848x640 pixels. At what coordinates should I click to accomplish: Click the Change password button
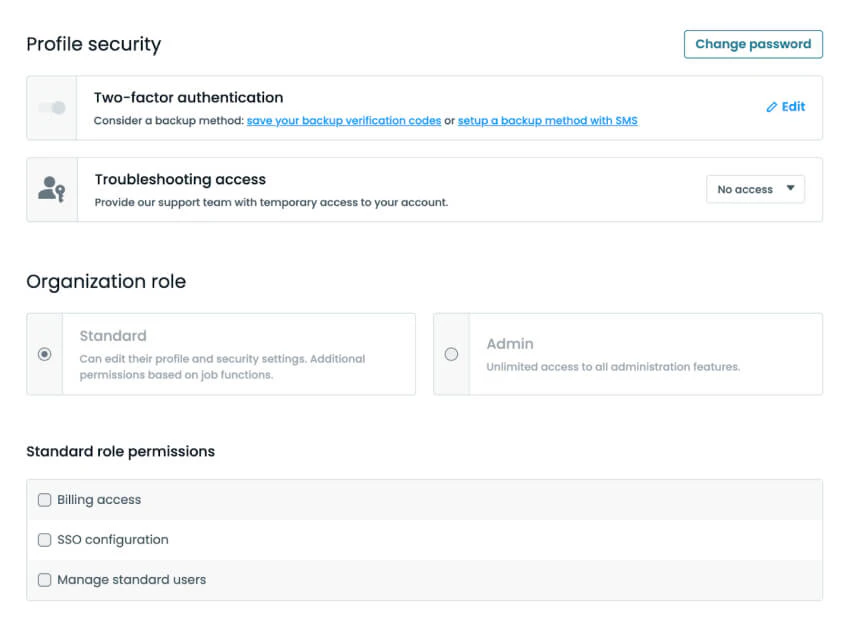[x=753, y=44]
